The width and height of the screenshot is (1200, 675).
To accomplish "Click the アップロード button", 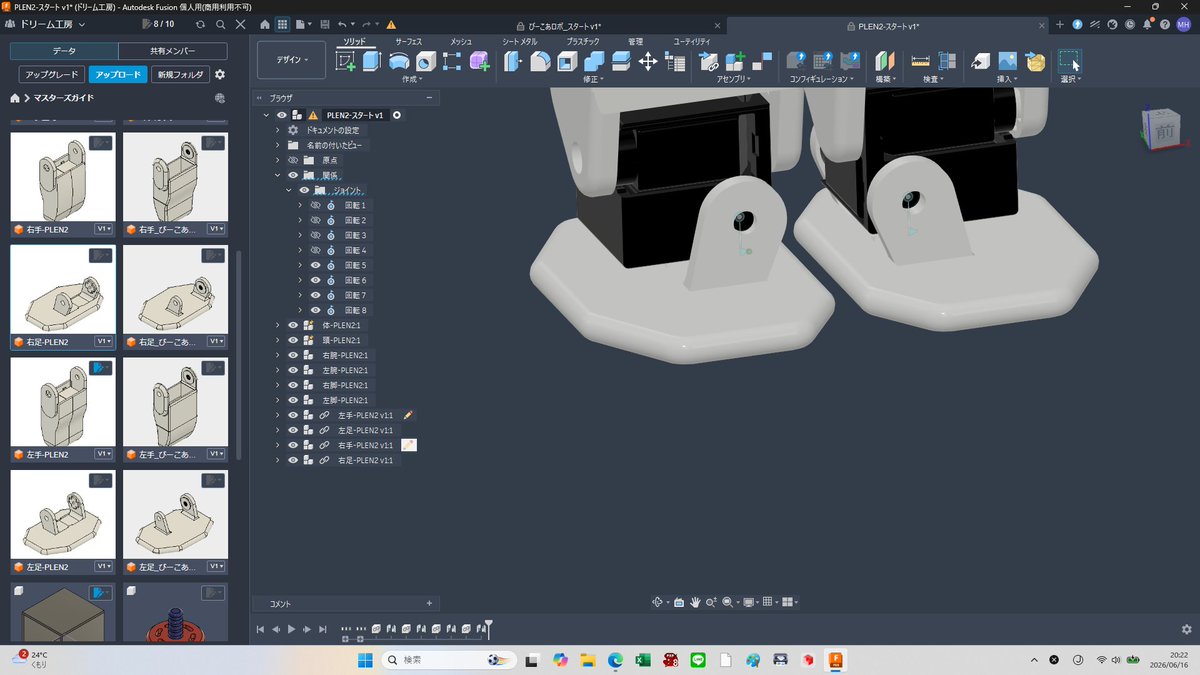I will (118, 74).
